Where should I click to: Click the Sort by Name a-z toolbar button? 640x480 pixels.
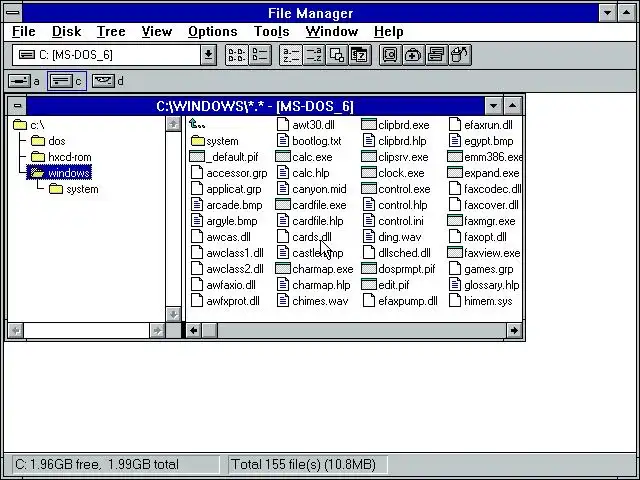[x=291, y=55]
